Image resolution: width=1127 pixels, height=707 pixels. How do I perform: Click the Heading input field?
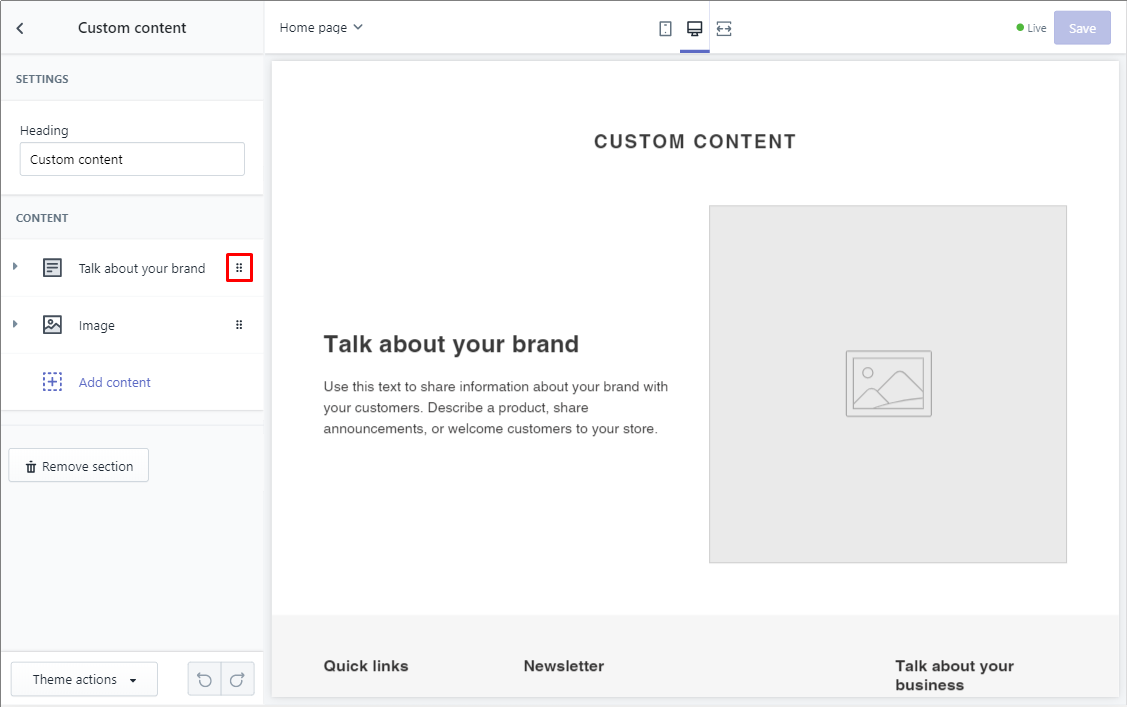tap(132, 159)
